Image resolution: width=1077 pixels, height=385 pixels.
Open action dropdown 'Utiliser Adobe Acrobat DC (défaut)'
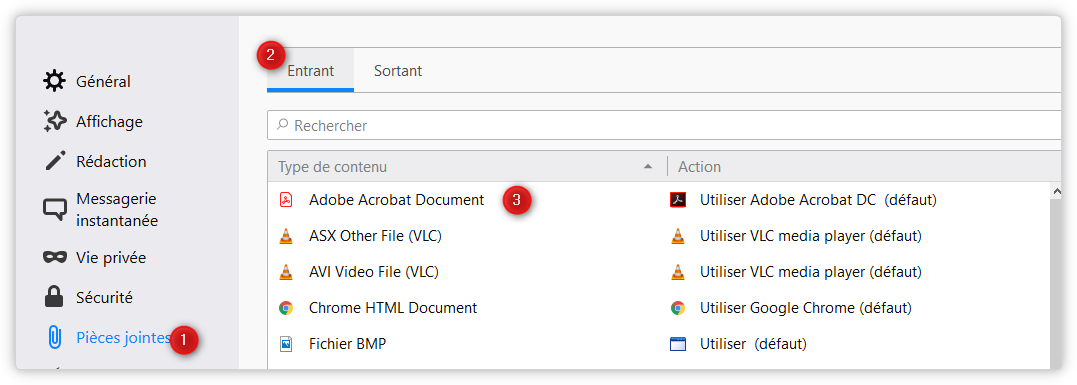click(x=818, y=200)
